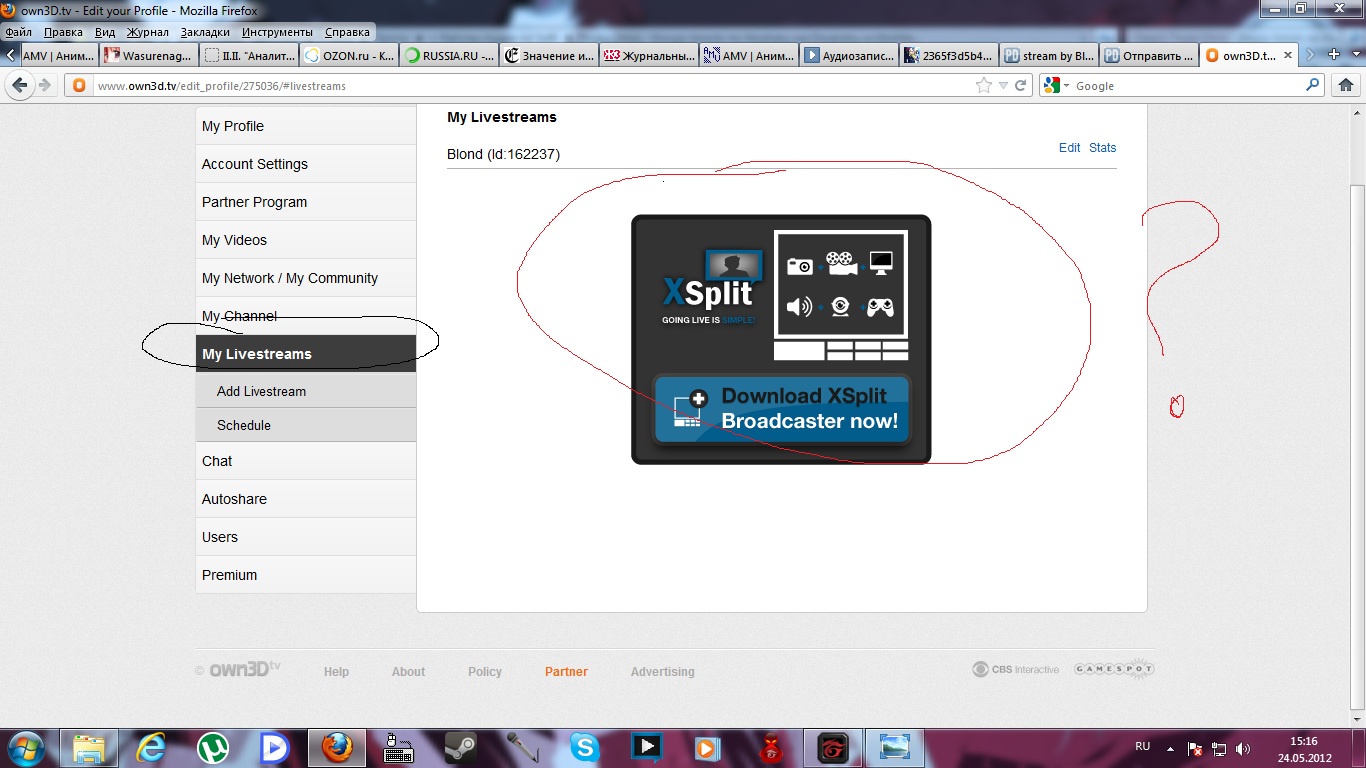The width and height of the screenshot is (1366, 768).
Task: Close the own3D.tv browser tab
Action: (1288, 55)
